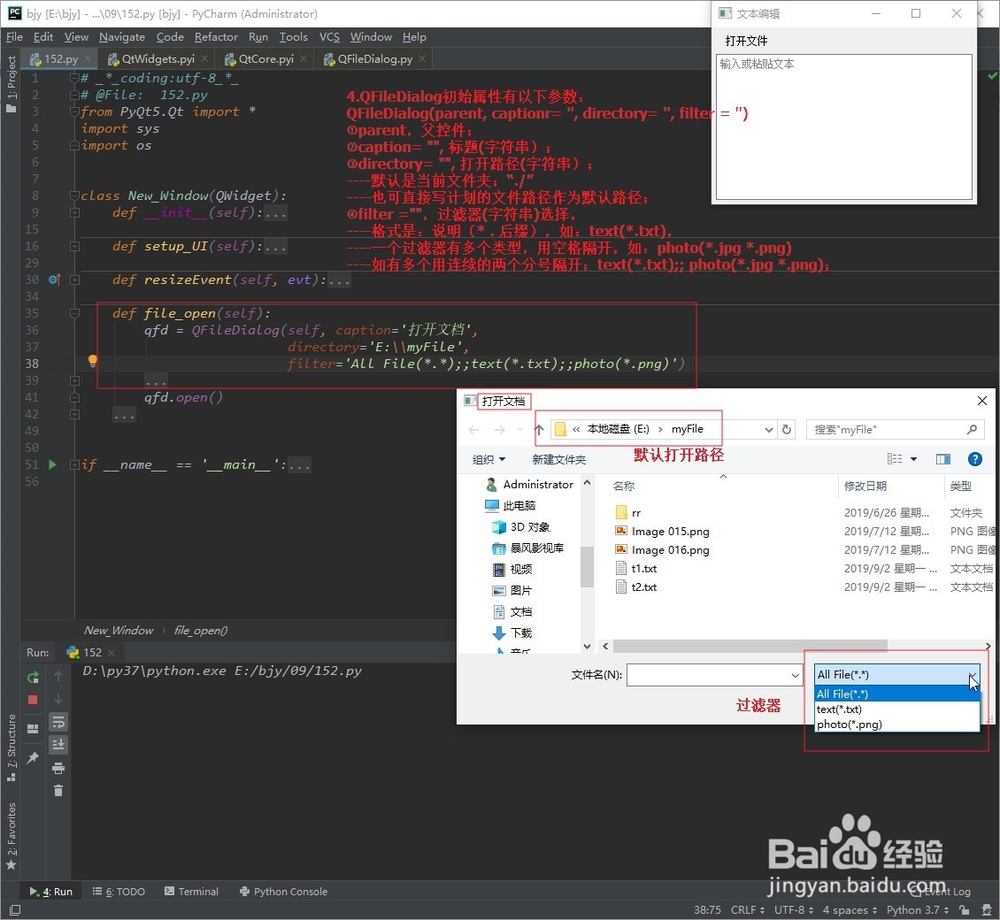Switch to QFileDialog.py editor tab
Viewport: 1000px width, 920px height.
coord(374,59)
